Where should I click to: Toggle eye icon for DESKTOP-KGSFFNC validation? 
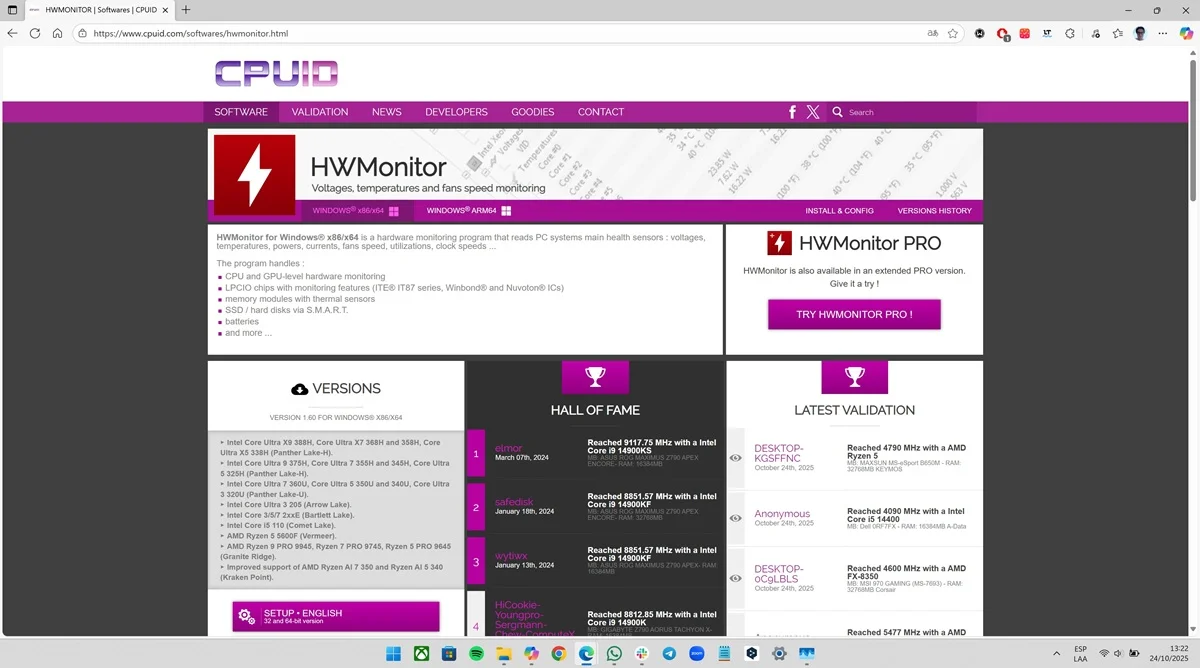(x=736, y=458)
